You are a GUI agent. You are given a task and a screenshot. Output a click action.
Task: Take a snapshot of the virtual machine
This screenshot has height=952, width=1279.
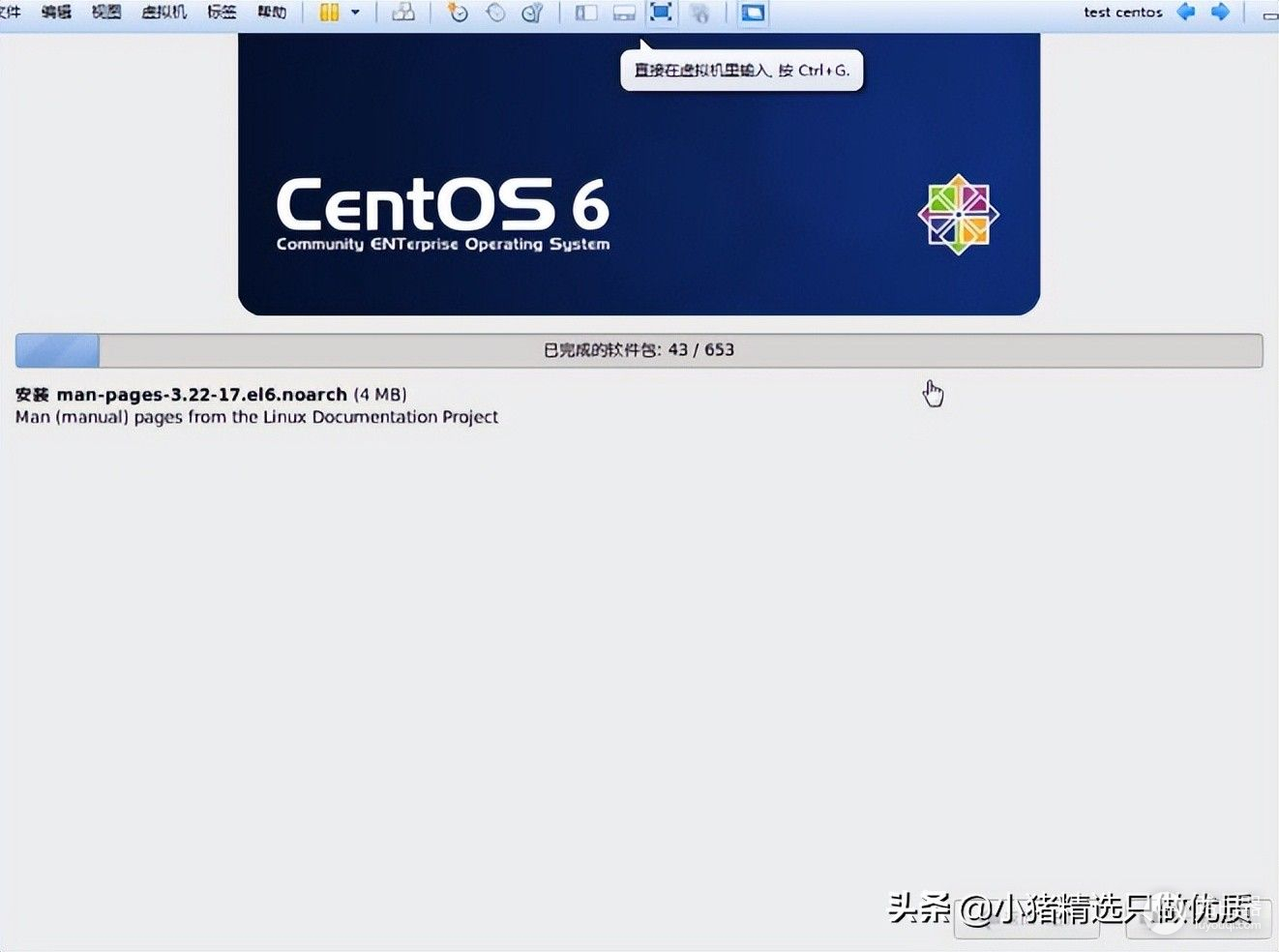pyautogui.click(x=458, y=13)
